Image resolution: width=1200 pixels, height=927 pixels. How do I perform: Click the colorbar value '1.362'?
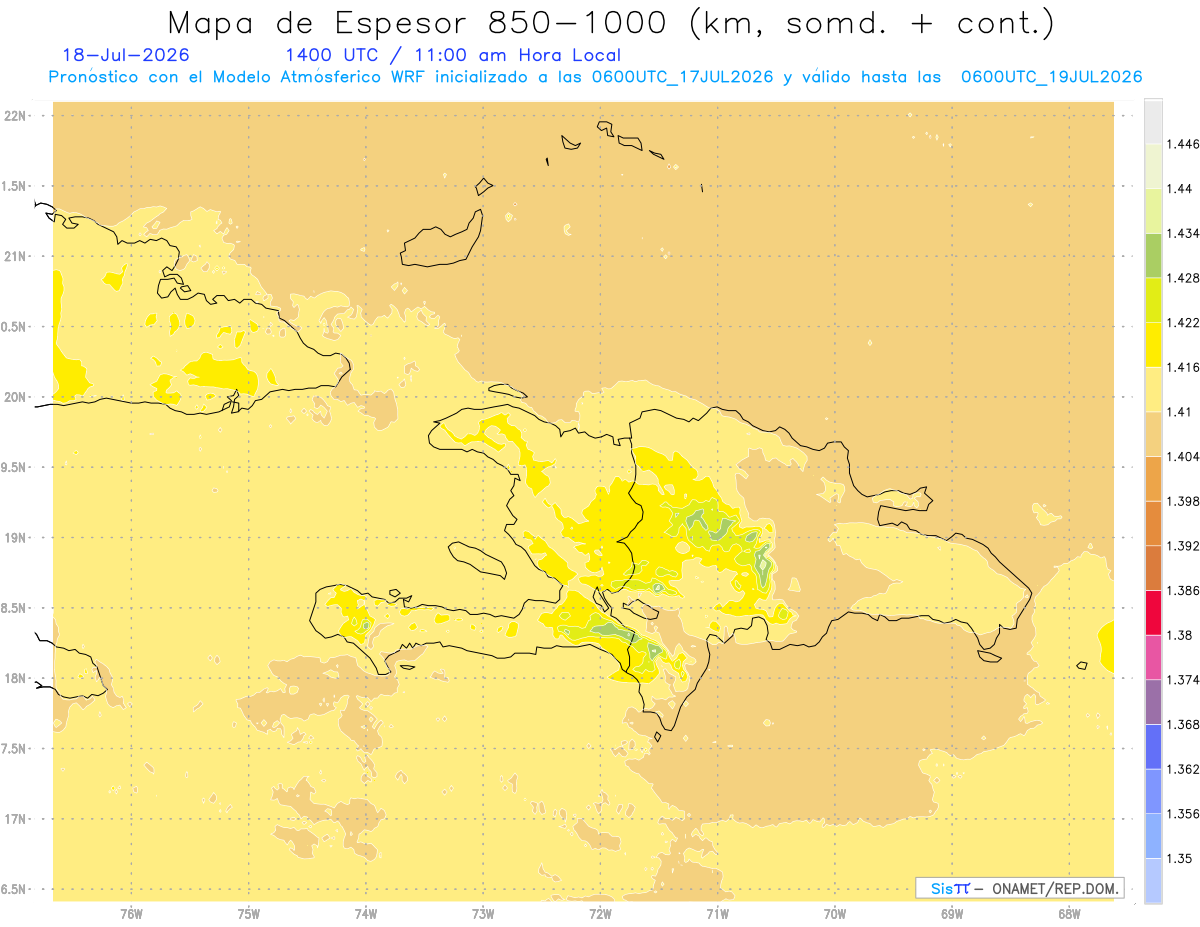pos(1183,769)
